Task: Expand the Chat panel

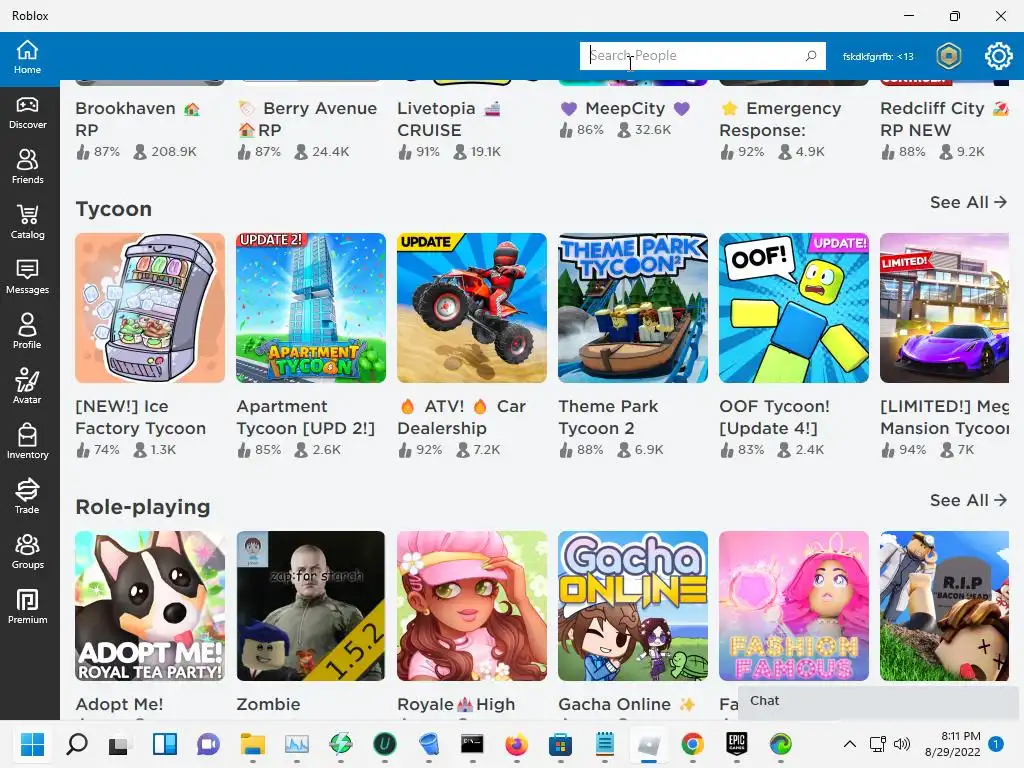Action: [877, 701]
